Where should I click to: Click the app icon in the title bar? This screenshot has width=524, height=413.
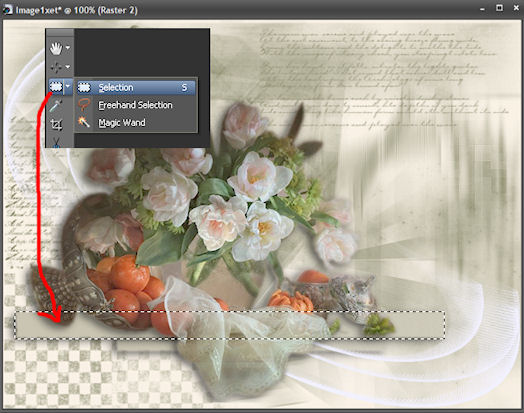click(x=7, y=10)
